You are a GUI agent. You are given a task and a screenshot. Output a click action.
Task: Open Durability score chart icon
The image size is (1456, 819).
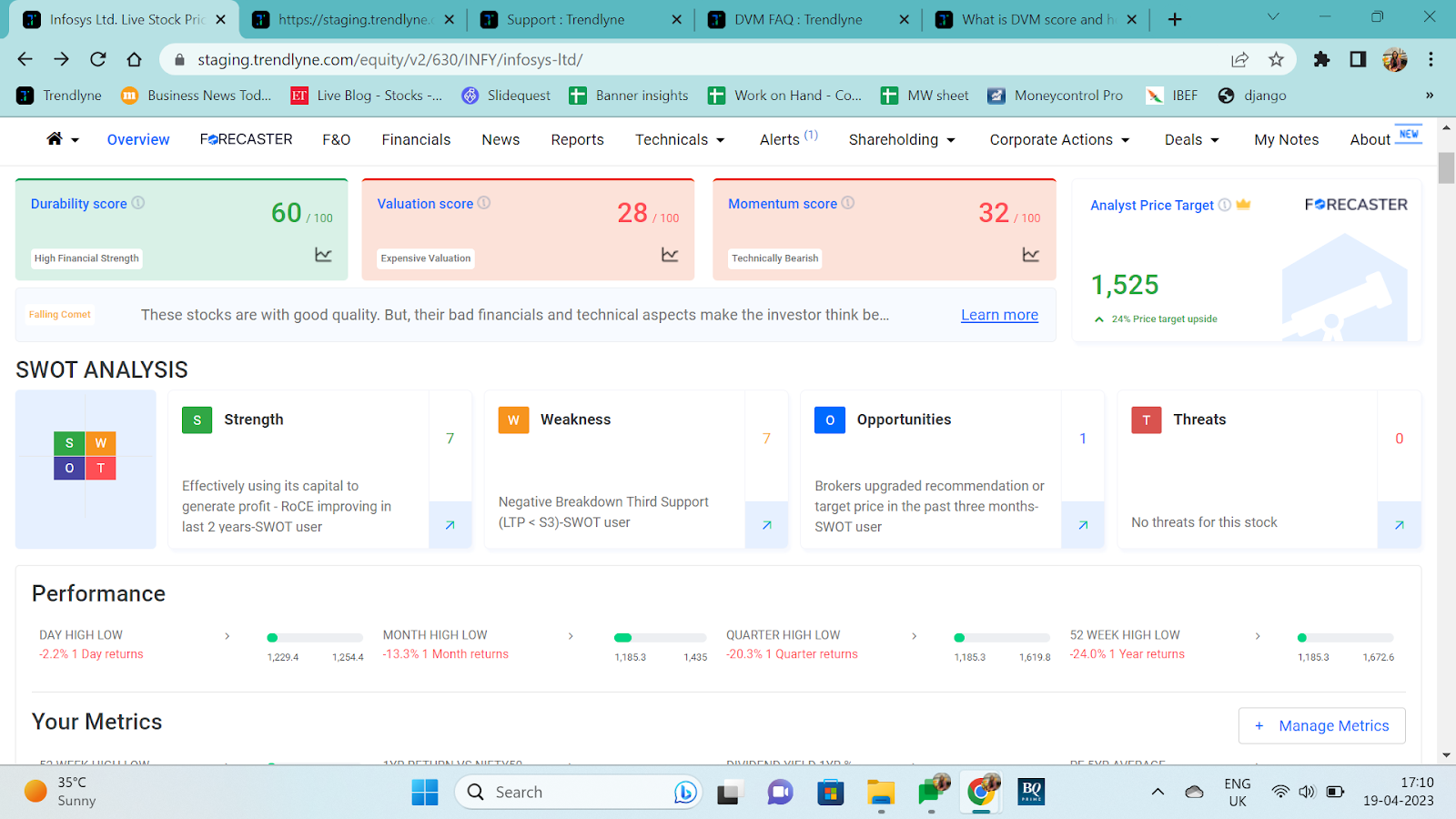tap(323, 255)
